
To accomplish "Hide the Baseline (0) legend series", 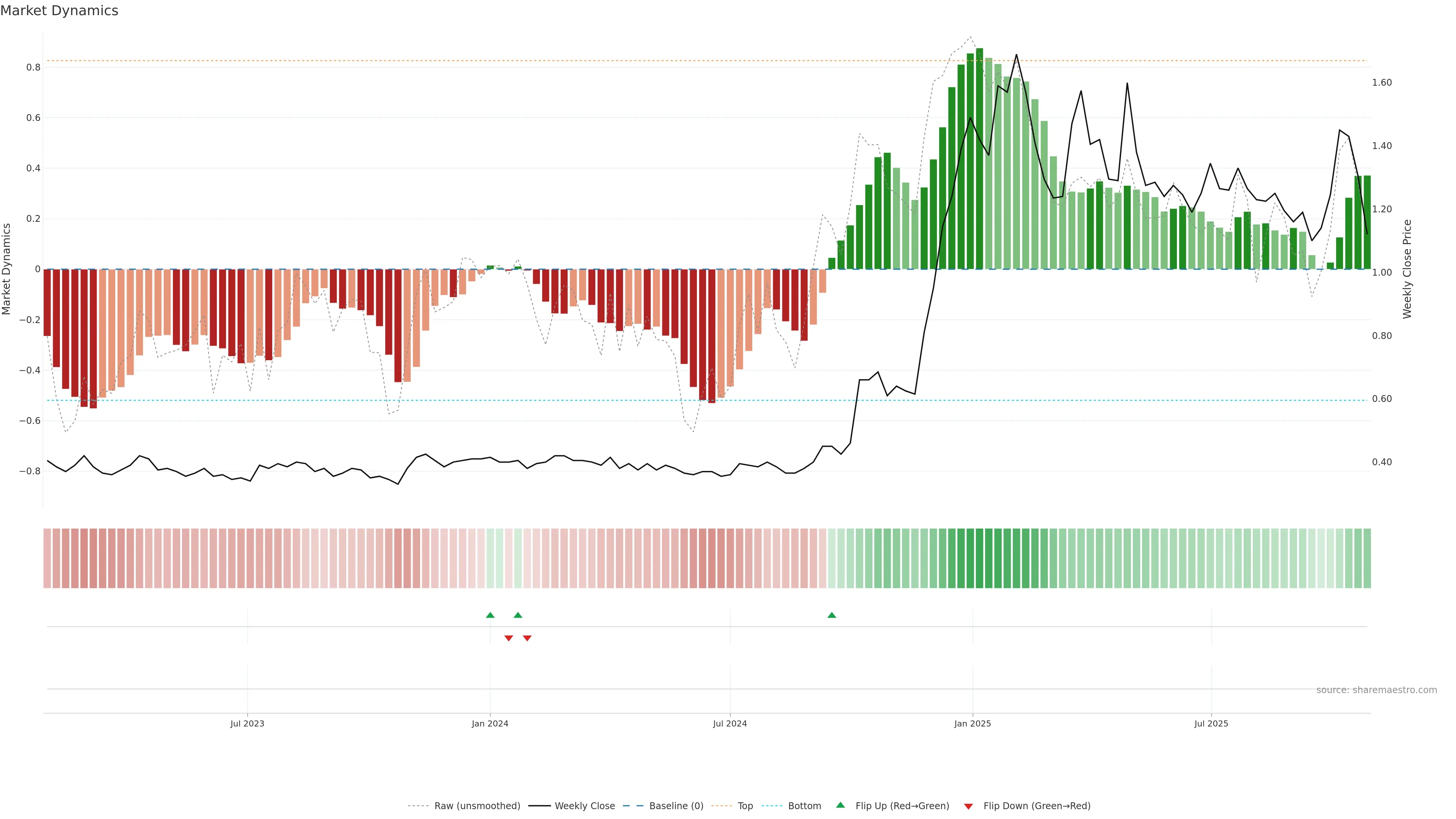I will (676, 806).
